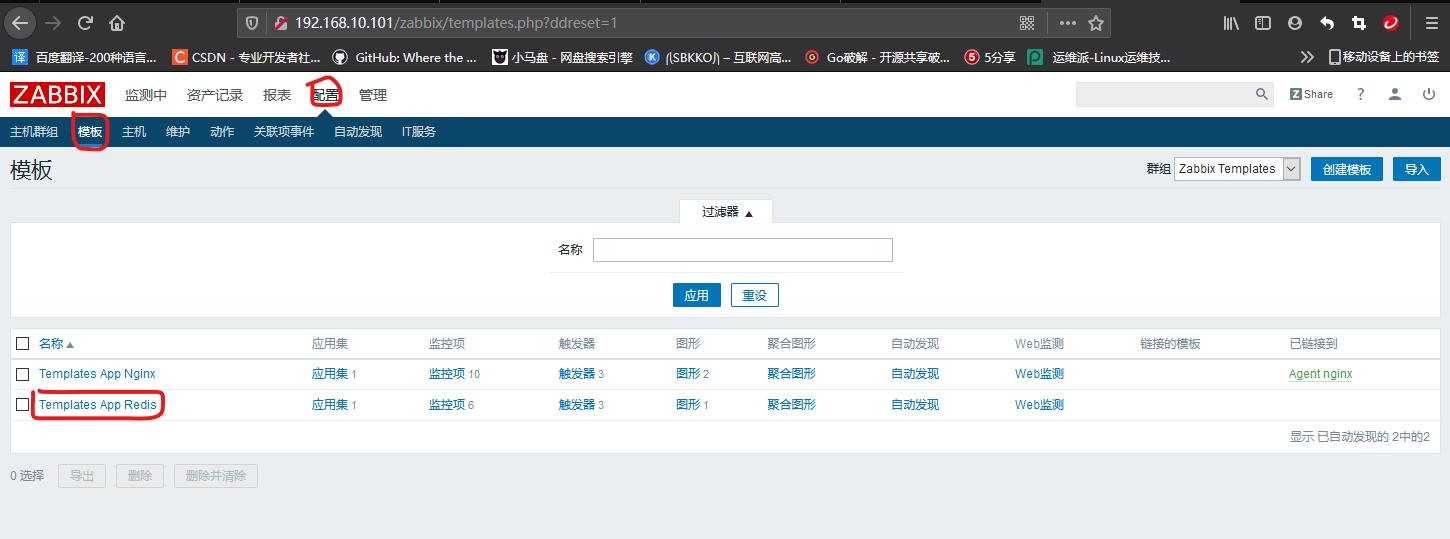Open 自动发现 for Nginx template
The height and width of the screenshot is (539, 1450).
[915, 374]
